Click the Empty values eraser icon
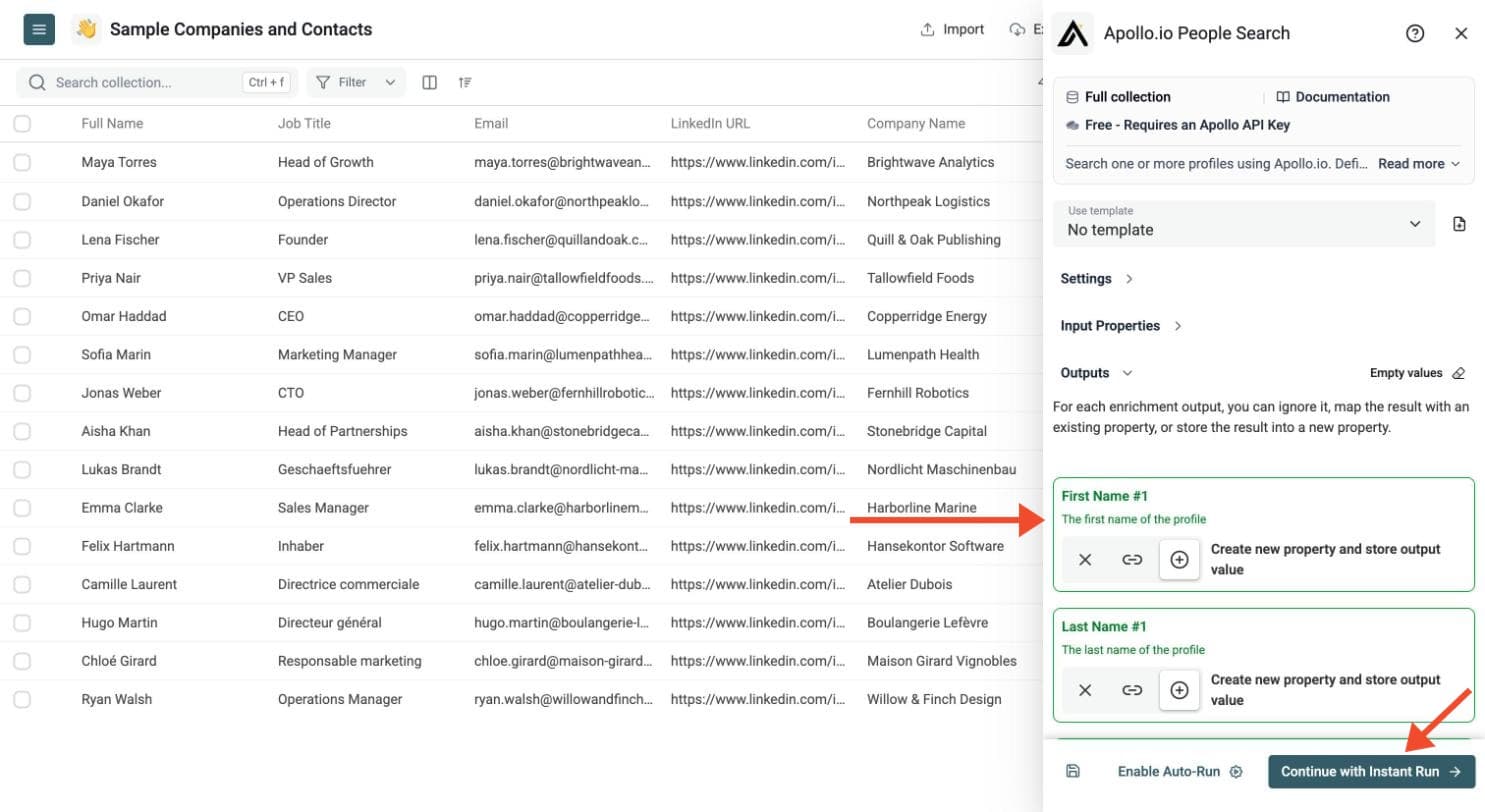 point(1458,373)
